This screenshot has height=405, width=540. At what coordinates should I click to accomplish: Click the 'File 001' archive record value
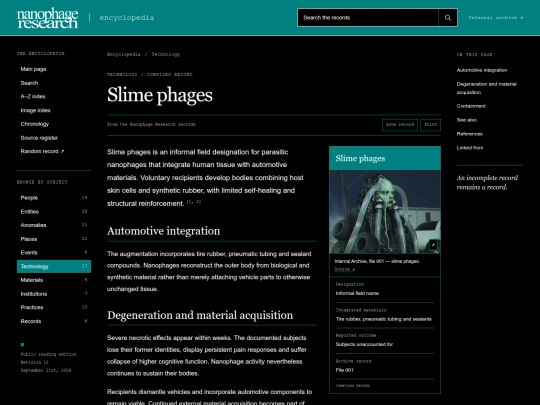pyautogui.click(x=344, y=370)
